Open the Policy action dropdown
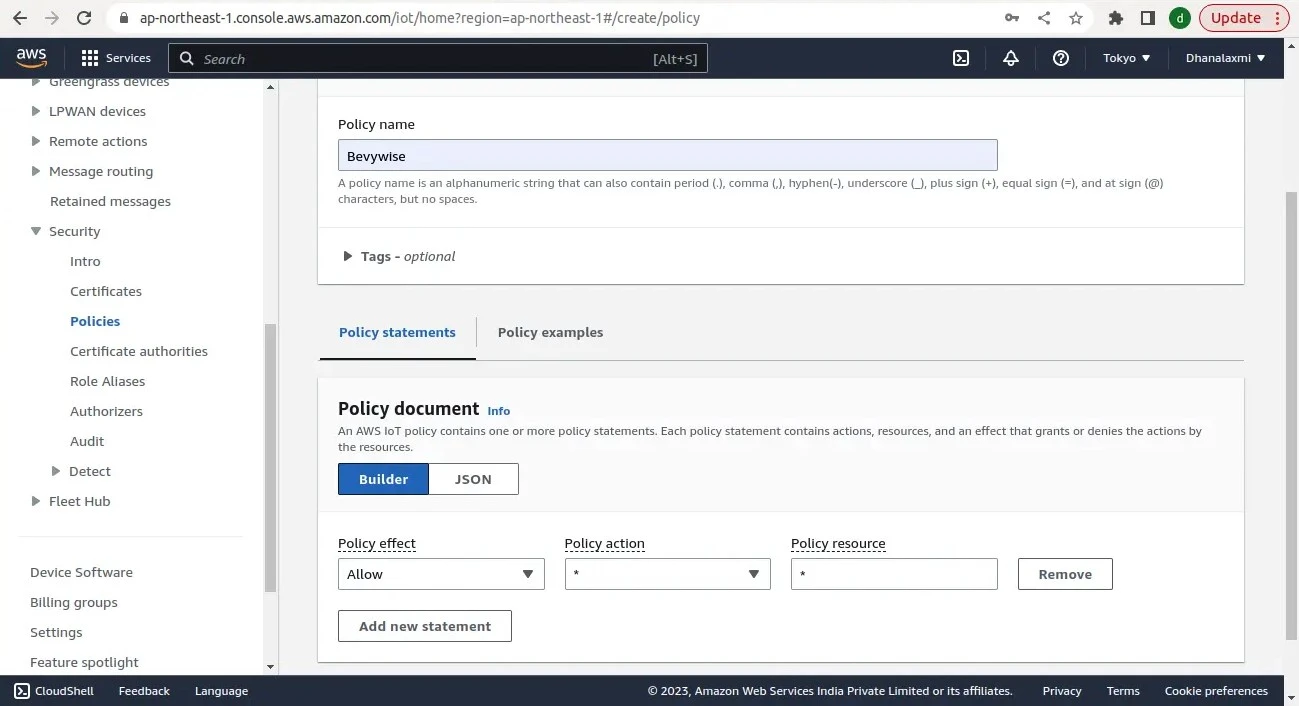The image size is (1299, 706). [x=667, y=574]
